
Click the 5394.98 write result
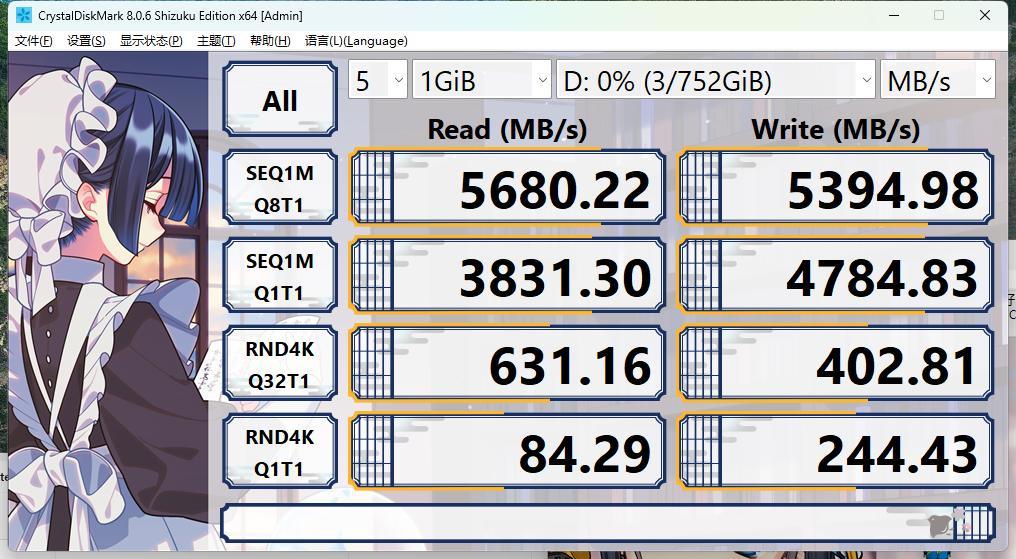pos(836,187)
